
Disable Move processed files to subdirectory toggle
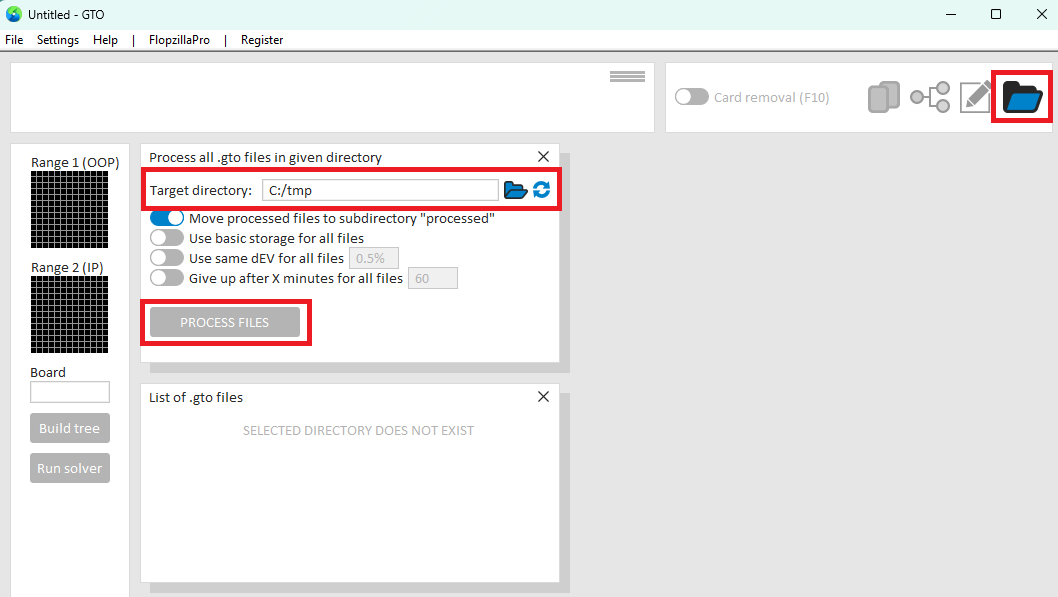pyautogui.click(x=167, y=218)
